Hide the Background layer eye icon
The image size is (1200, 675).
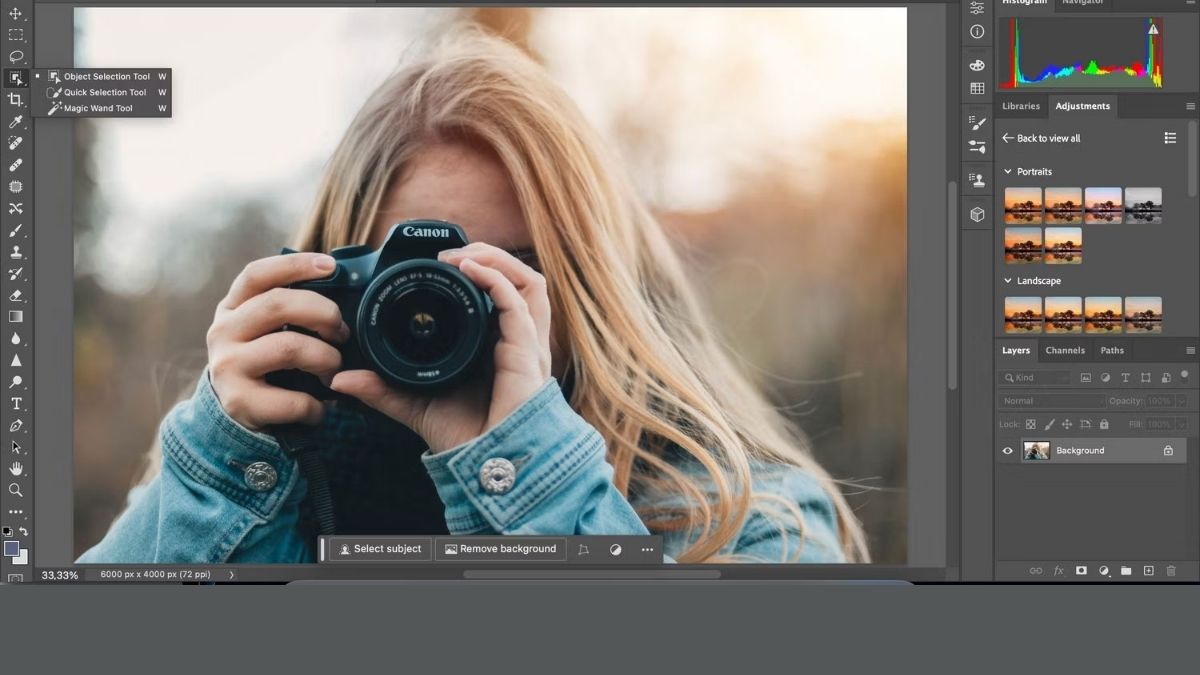(1008, 451)
